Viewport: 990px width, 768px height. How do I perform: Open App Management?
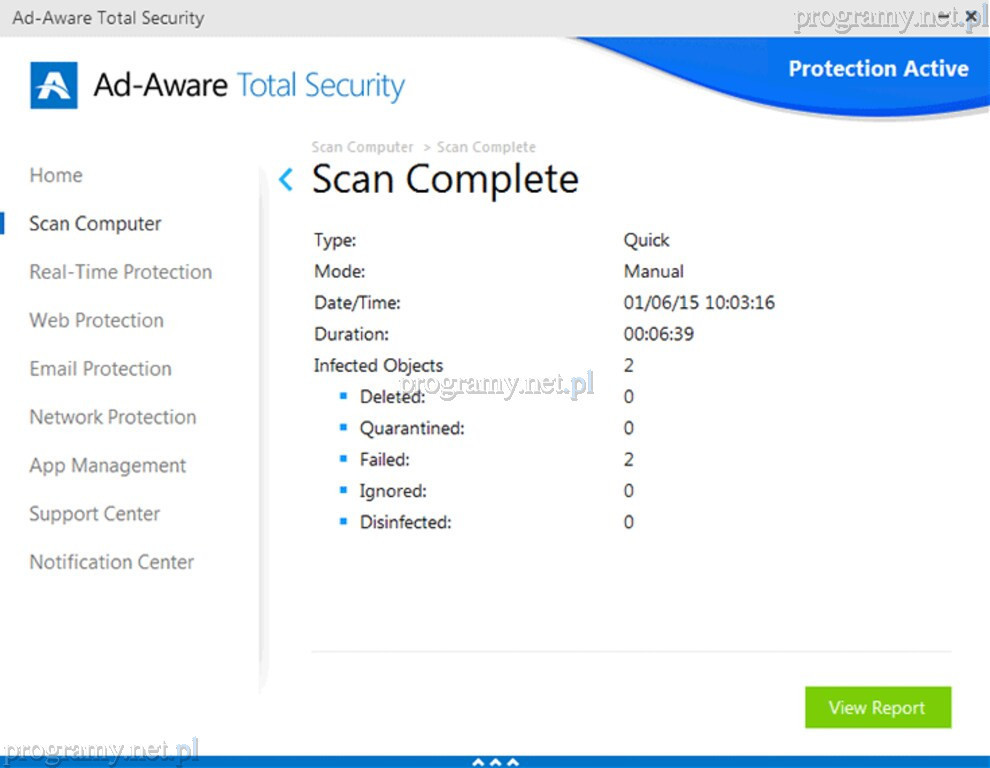[x=107, y=466]
